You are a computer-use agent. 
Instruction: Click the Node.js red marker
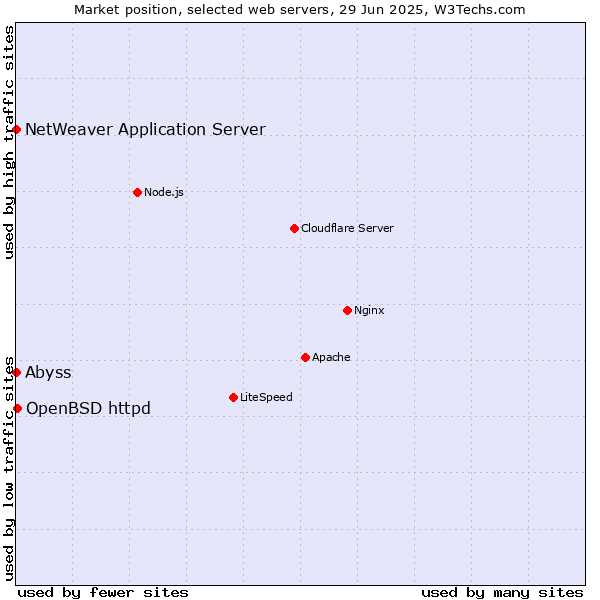137,192
